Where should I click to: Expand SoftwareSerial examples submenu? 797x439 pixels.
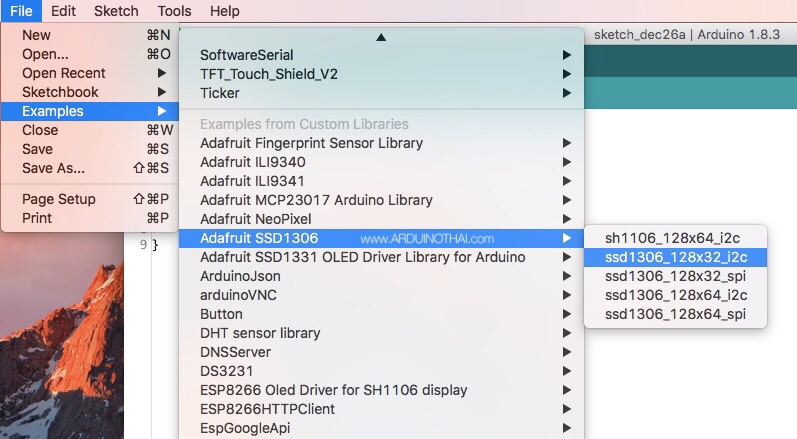tap(381, 55)
